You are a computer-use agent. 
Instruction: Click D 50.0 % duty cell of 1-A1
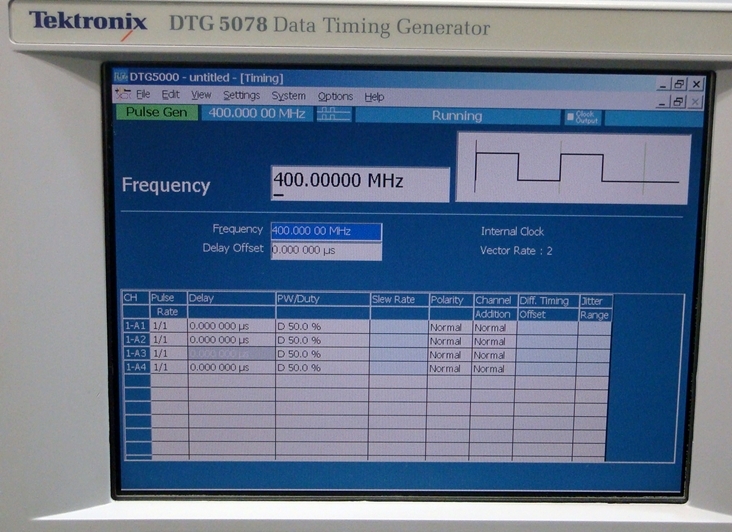point(323,326)
